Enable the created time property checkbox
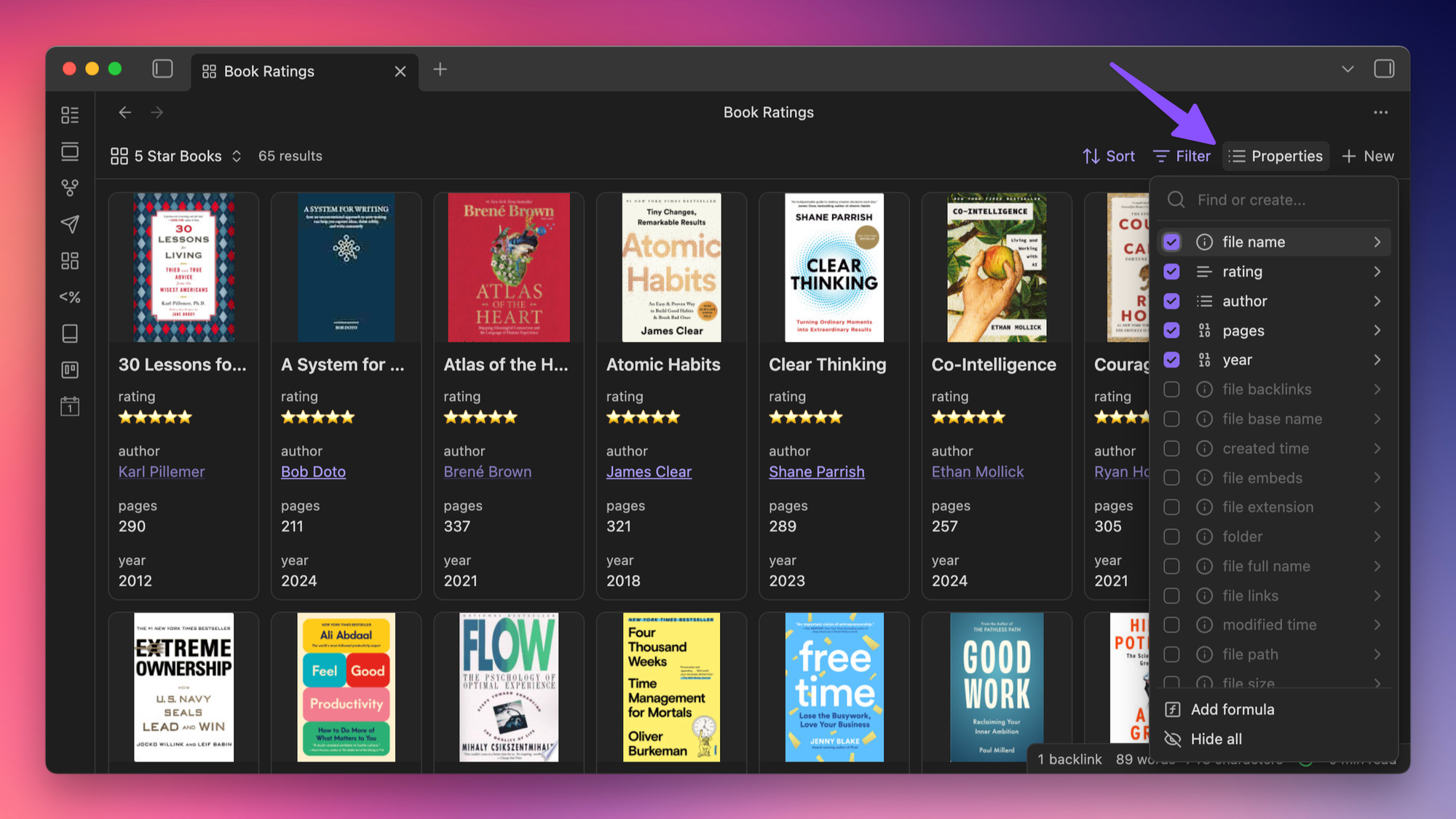 point(1171,448)
